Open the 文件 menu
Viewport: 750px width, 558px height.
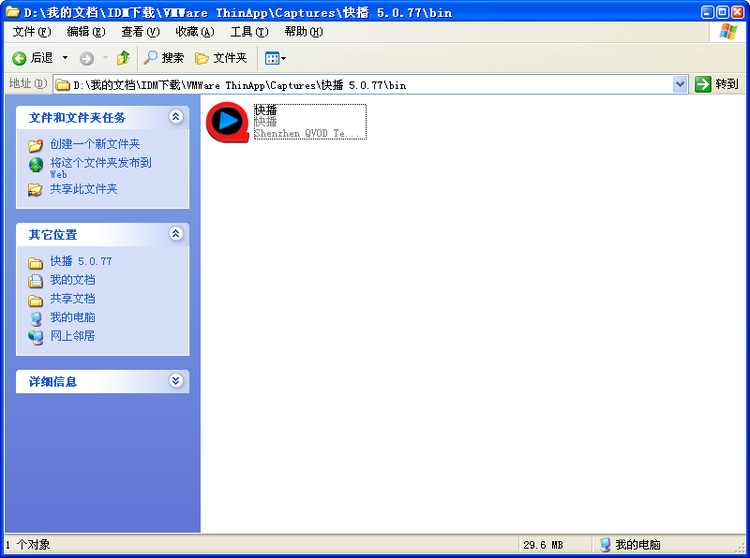click(31, 32)
